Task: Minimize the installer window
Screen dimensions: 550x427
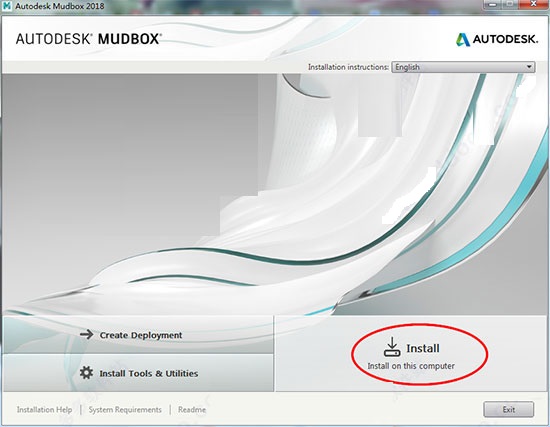Action: click(492, 4)
